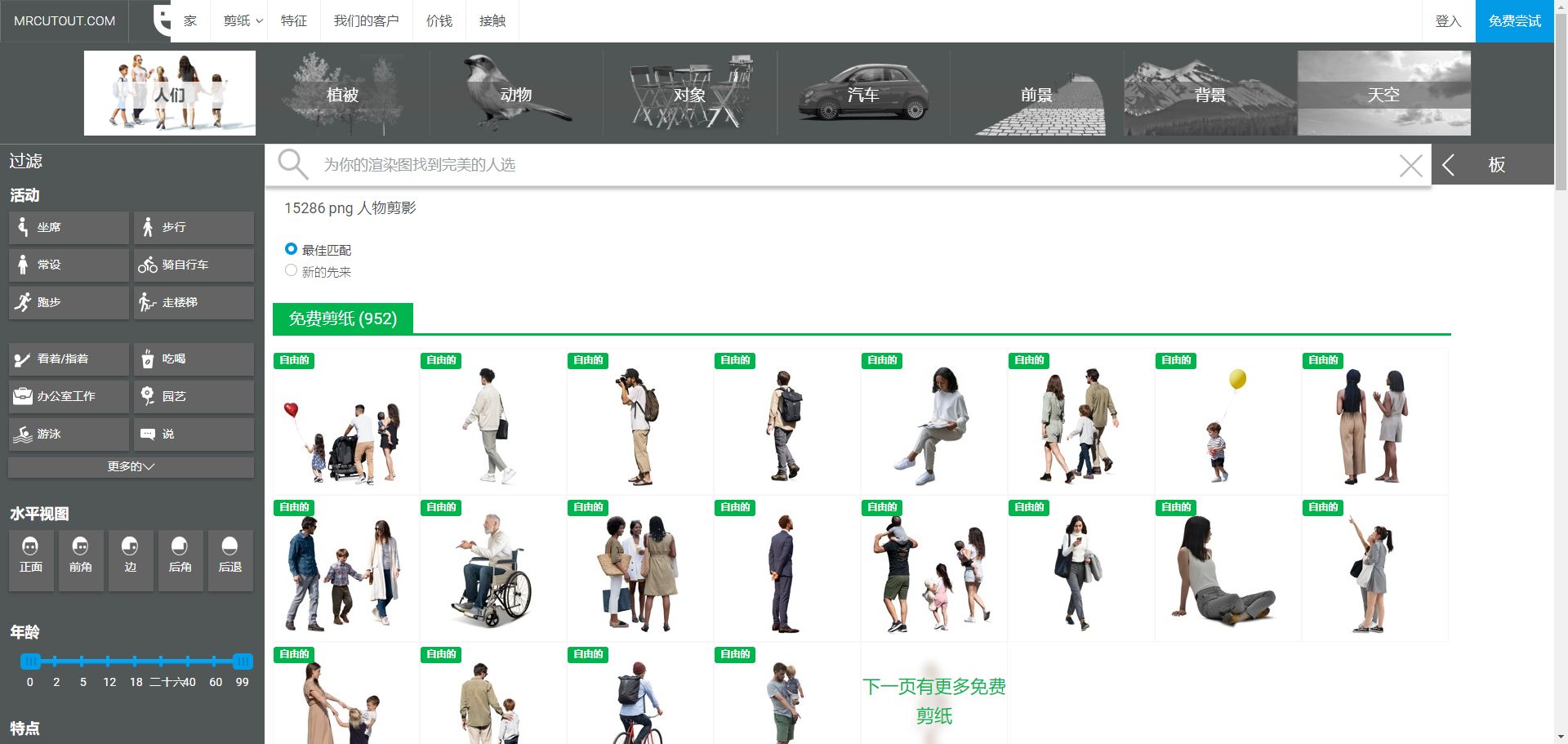This screenshot has width=1568, height=744.
Task: Switch to the 人们 people category
Action: point(170,93)
